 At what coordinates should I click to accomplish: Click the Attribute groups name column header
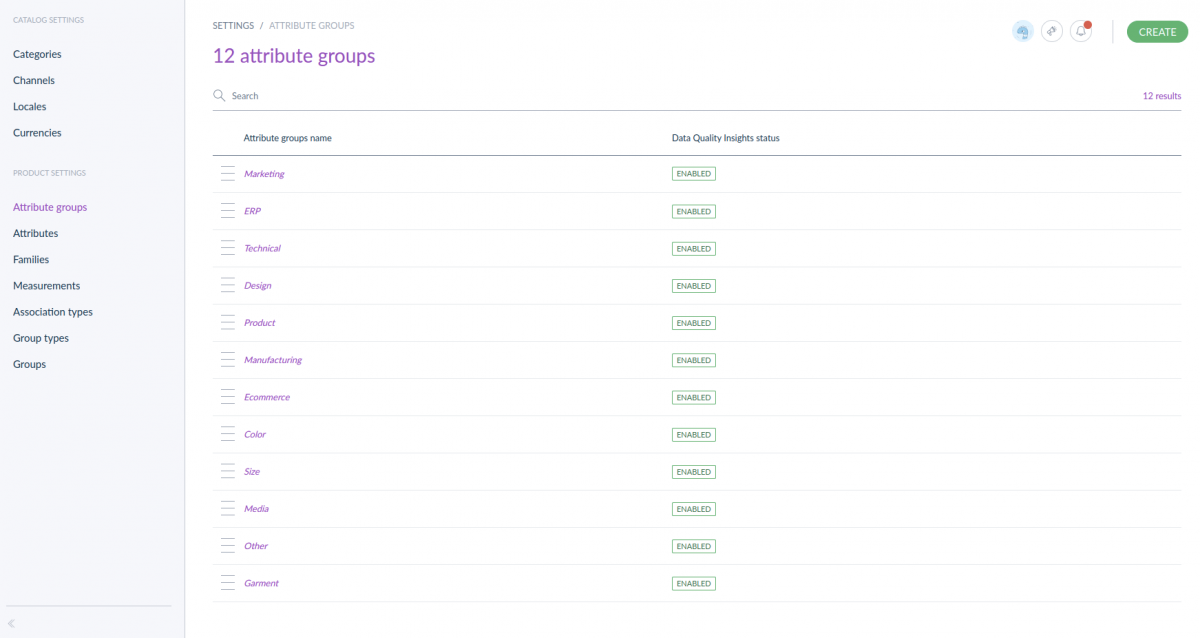pyautogui.click(x=288, y=138)
